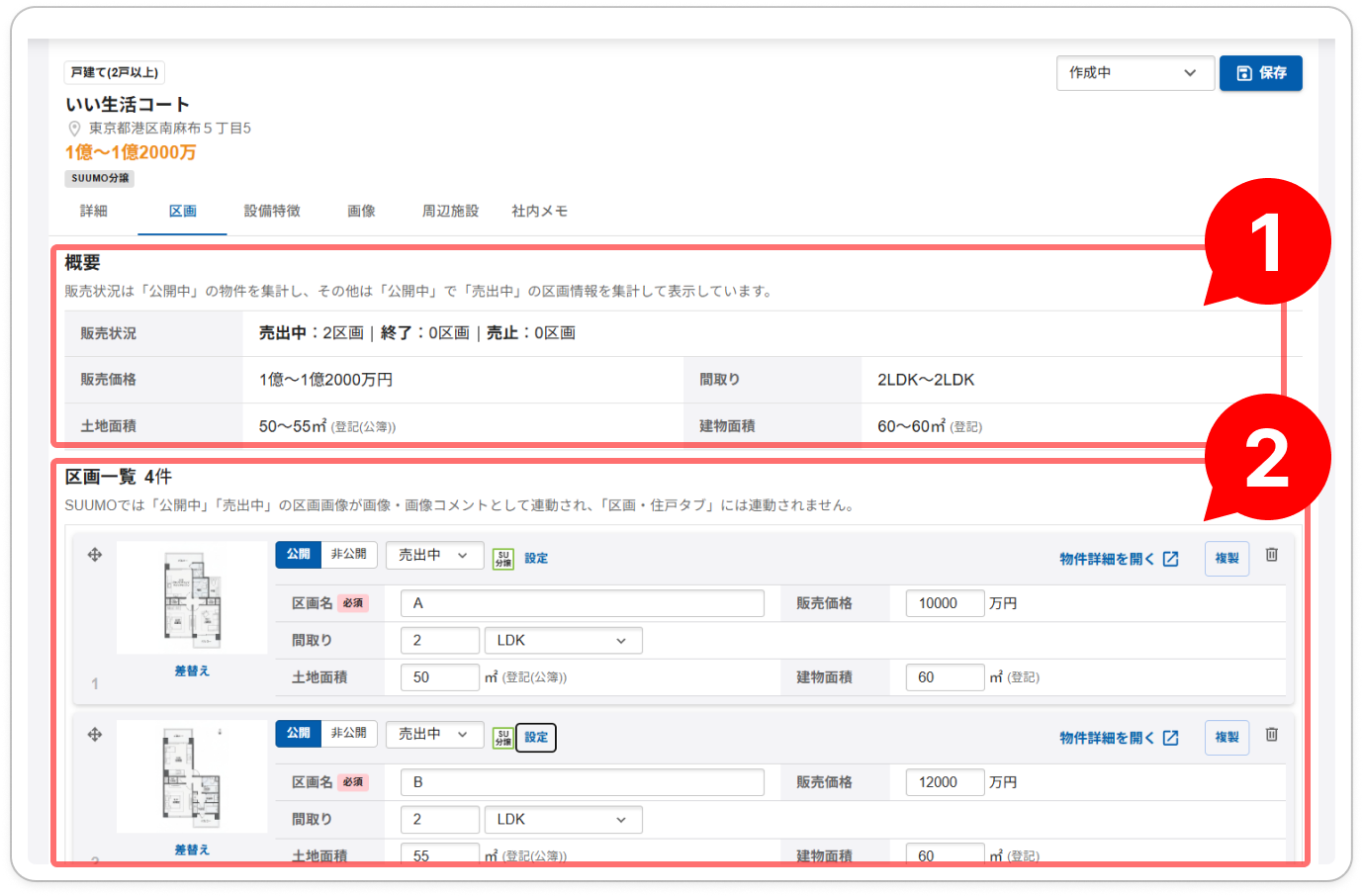The image size is (1363, 896).
Task: Click the 土地面積 field showing 50
Action: pyautogui.click(x=440, y=677)
